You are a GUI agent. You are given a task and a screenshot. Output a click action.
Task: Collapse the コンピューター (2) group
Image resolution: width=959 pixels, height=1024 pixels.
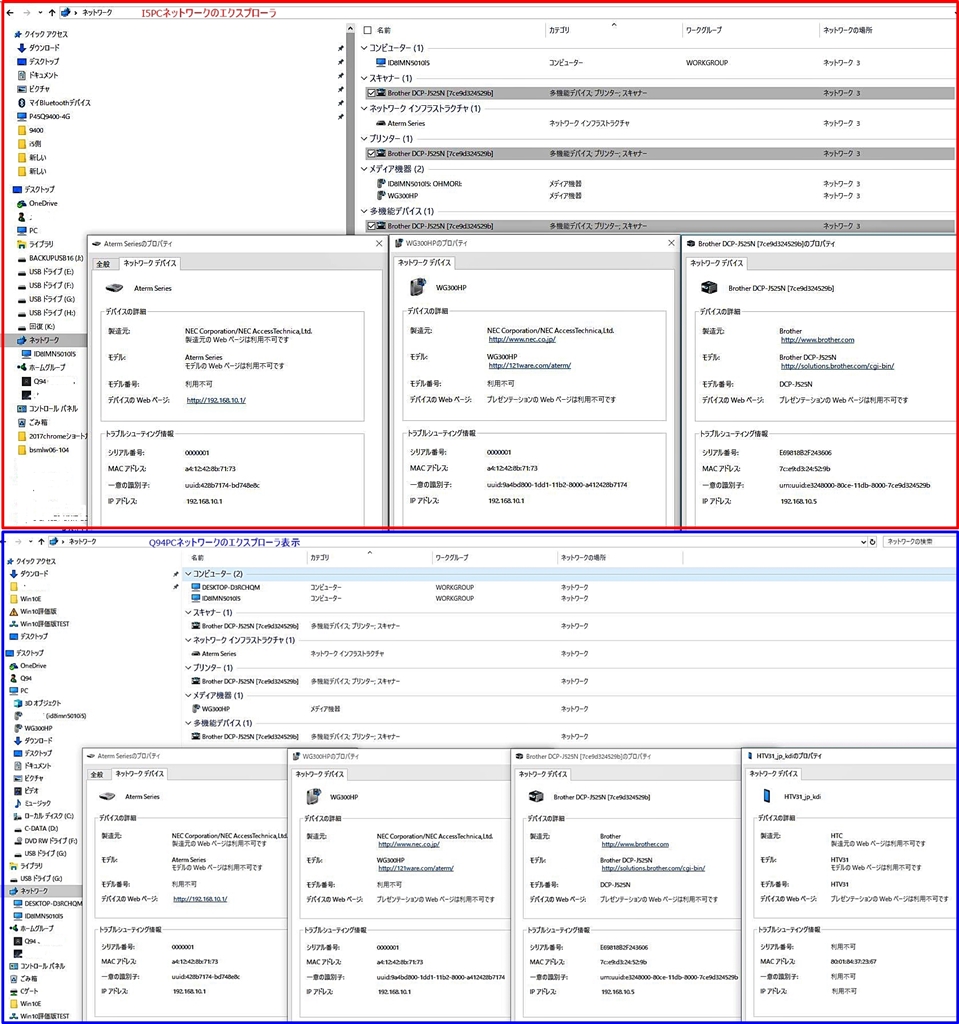coord(188,573)
